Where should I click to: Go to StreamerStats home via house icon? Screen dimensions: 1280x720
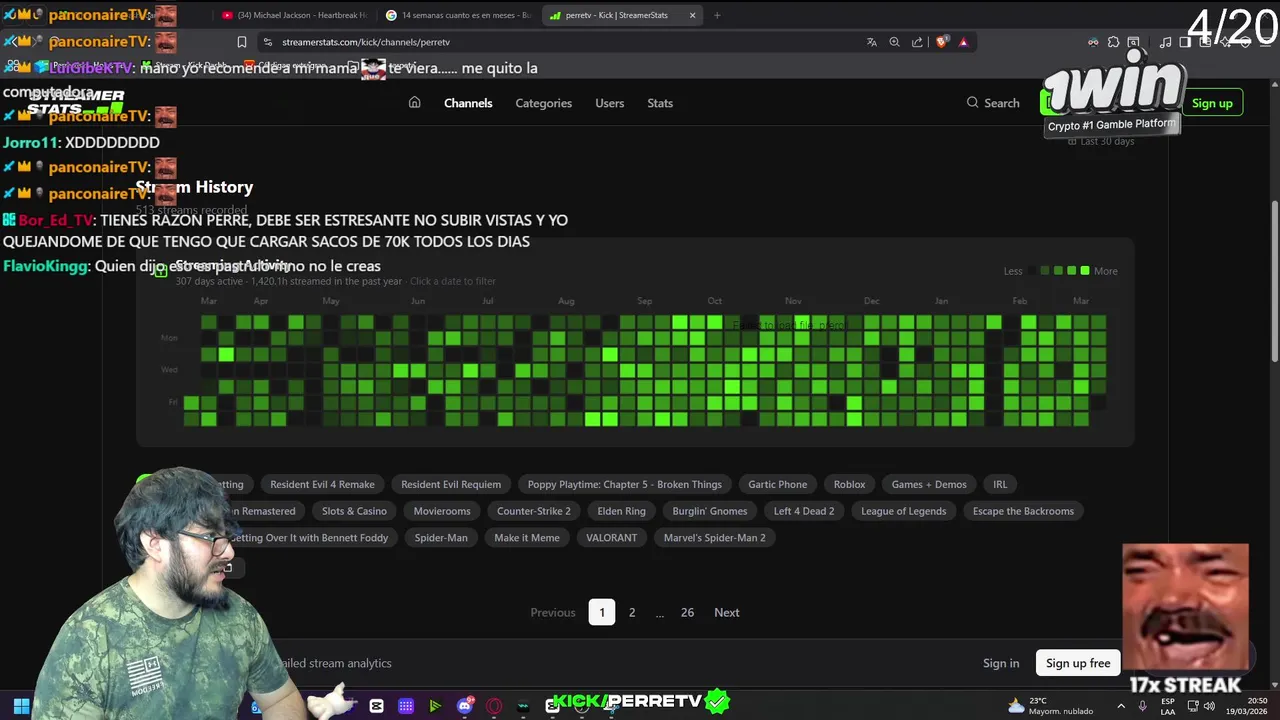point(414,103)
